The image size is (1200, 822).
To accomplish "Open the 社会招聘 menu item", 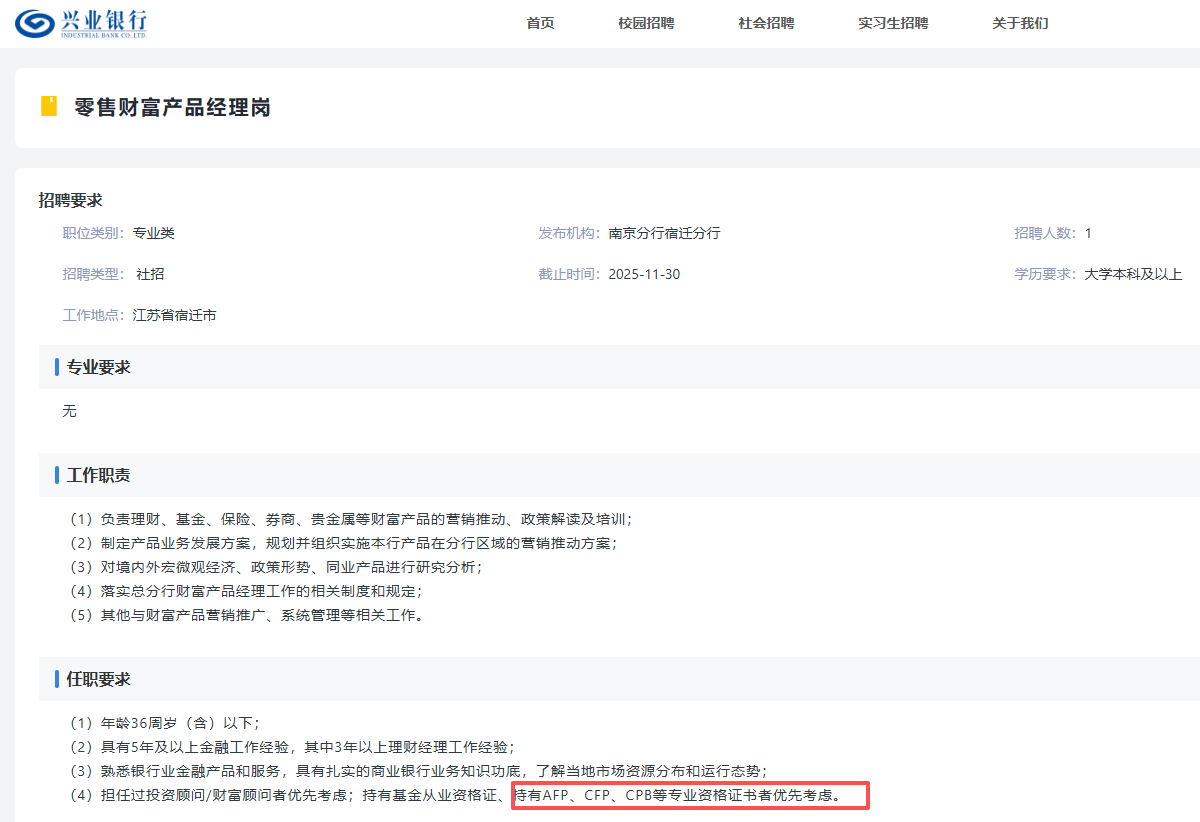I will [766, 23].
